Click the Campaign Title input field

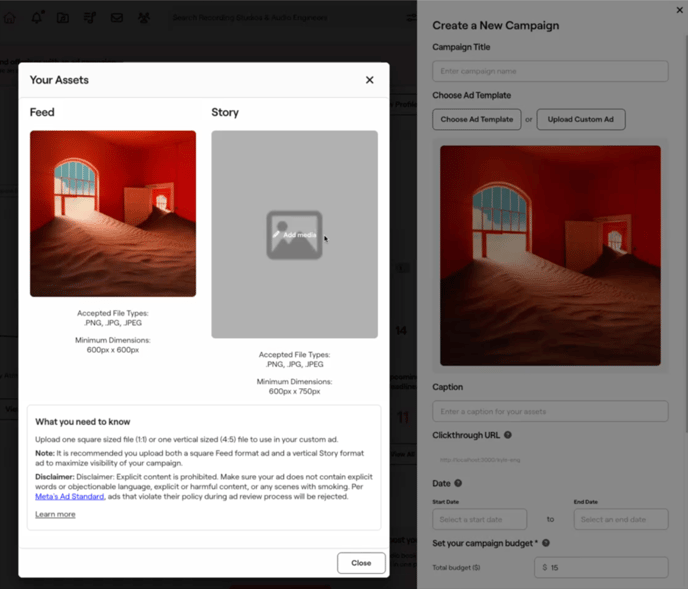[x=550, y=71]
